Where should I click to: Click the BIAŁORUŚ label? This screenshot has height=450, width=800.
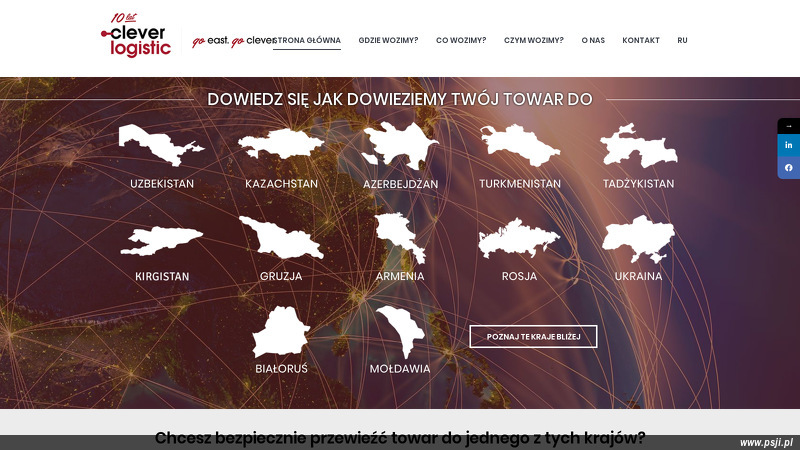[281, 368]
